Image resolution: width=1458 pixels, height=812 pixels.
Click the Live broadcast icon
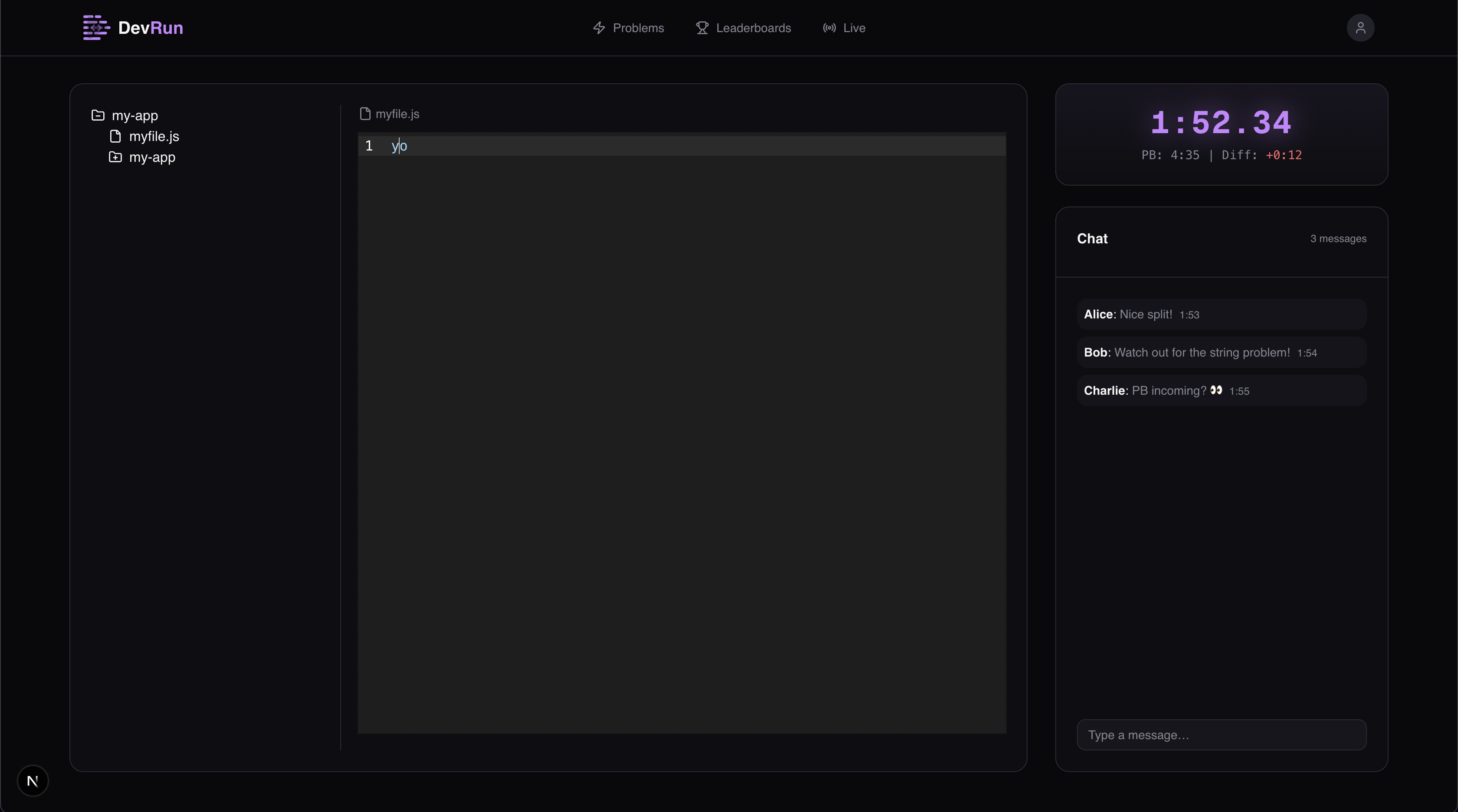click(829, 28)
